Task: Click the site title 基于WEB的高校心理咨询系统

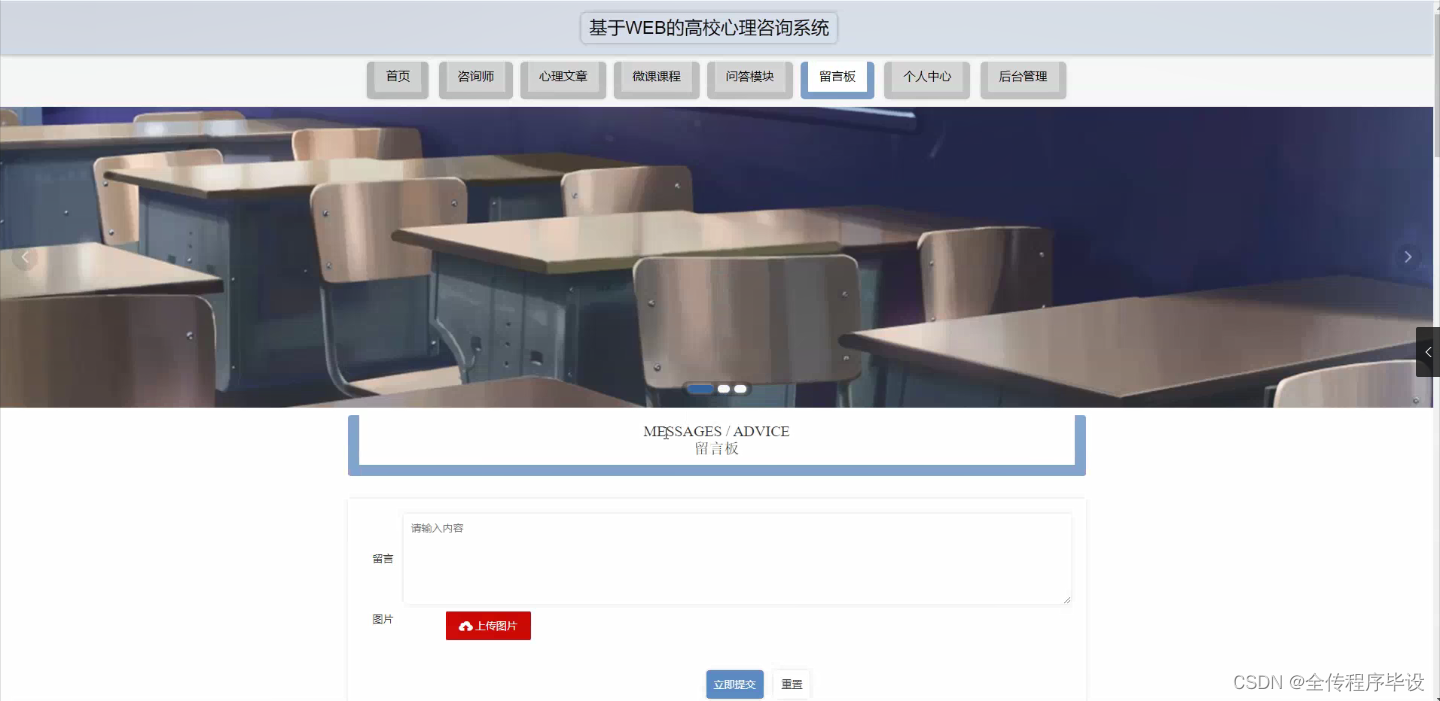Action: coord(709,28)
